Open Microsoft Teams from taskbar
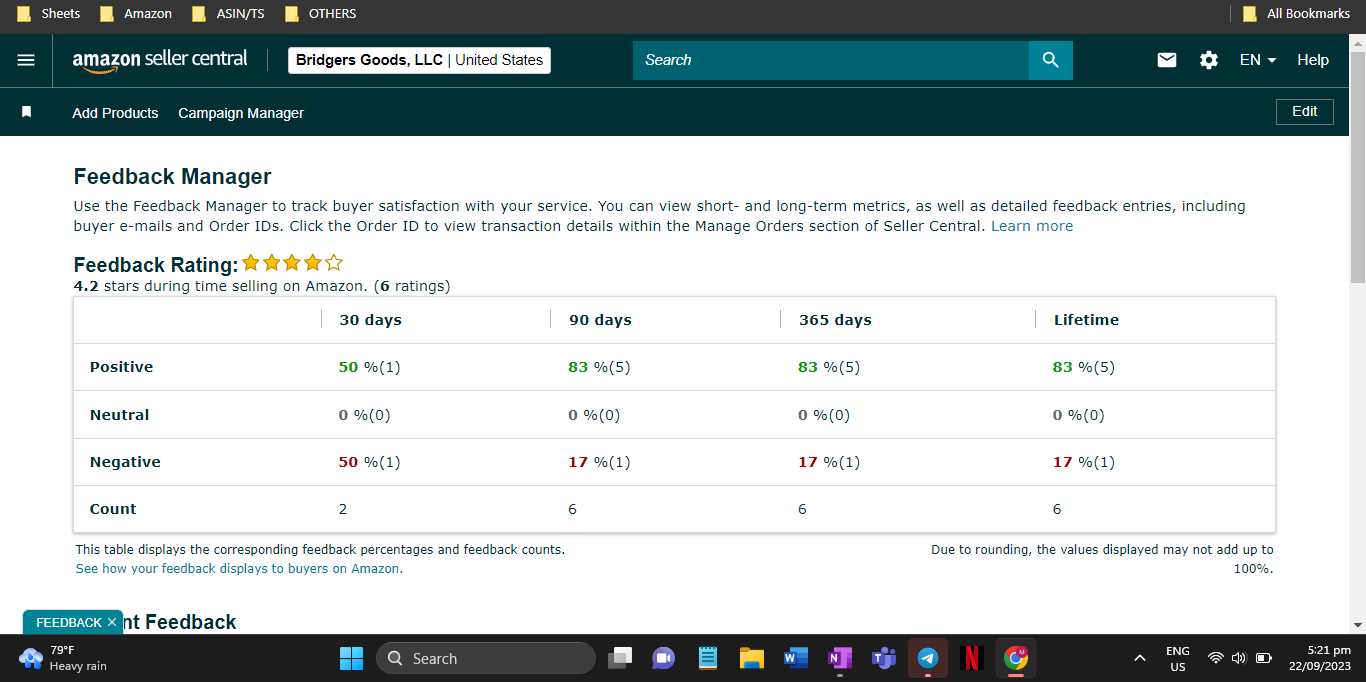1366x682 pixels. [x=883, y=658]
